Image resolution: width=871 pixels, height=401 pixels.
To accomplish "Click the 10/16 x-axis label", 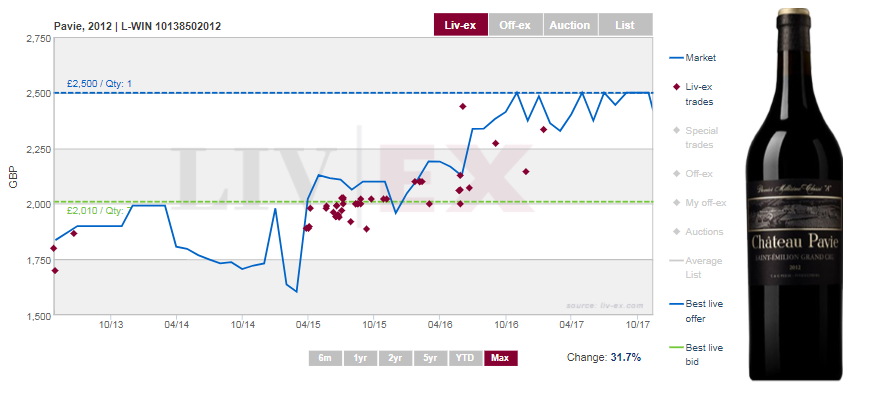I will [x=505, y=323].
